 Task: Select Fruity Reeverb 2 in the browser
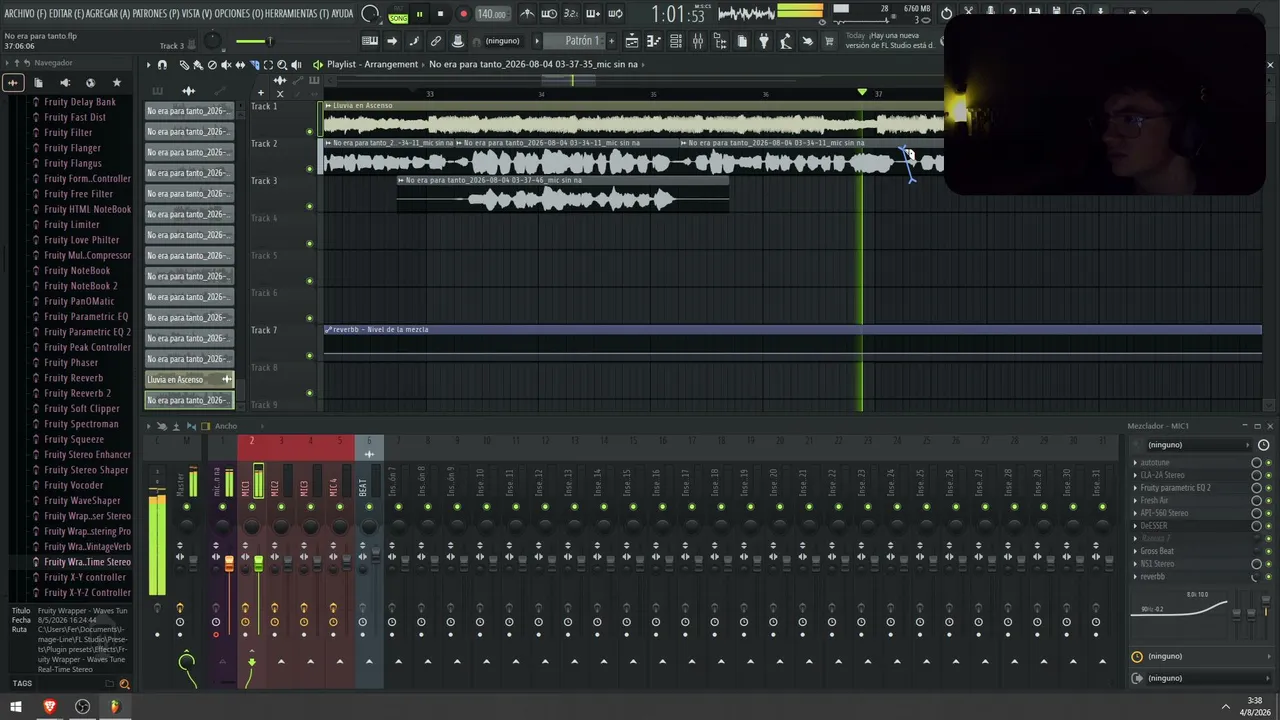tap(77, 393)
